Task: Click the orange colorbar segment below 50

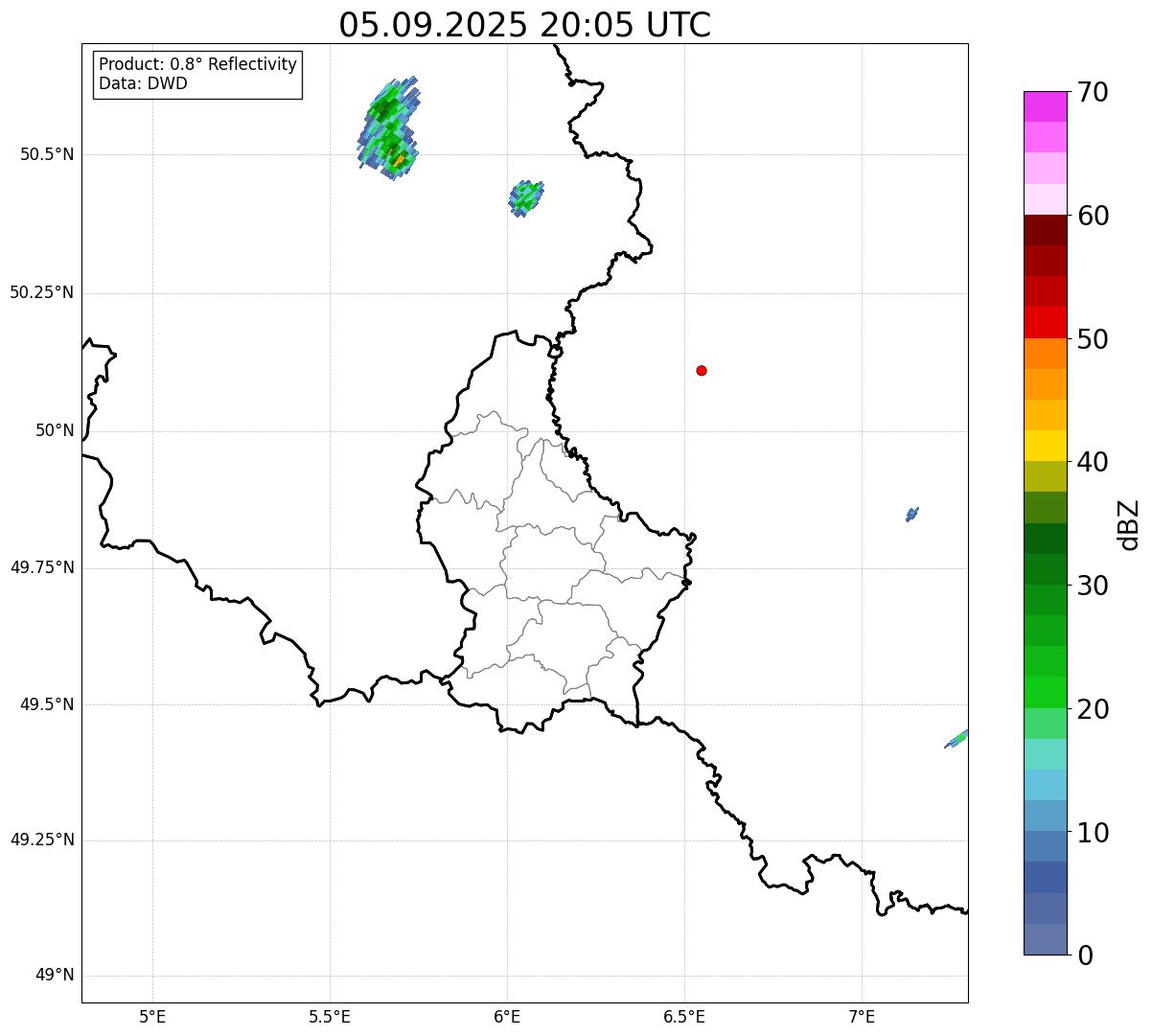Action: pyautogui.click(x=1045, y=353)
